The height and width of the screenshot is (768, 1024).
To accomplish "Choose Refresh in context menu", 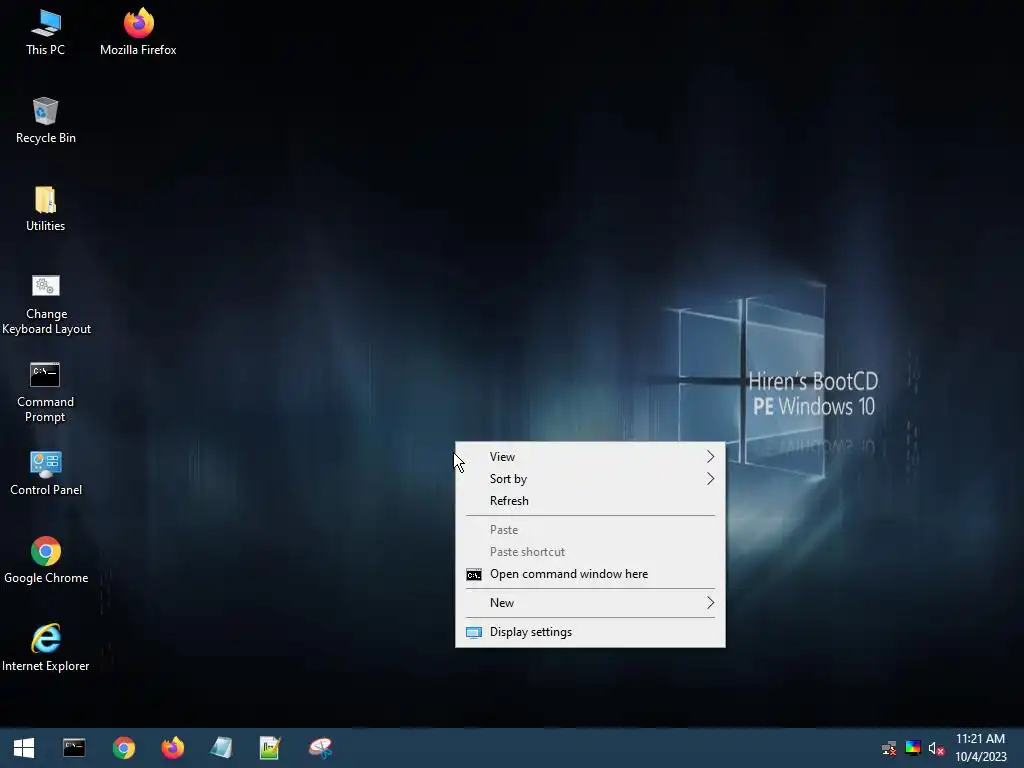I will click(x=590, y=501).
